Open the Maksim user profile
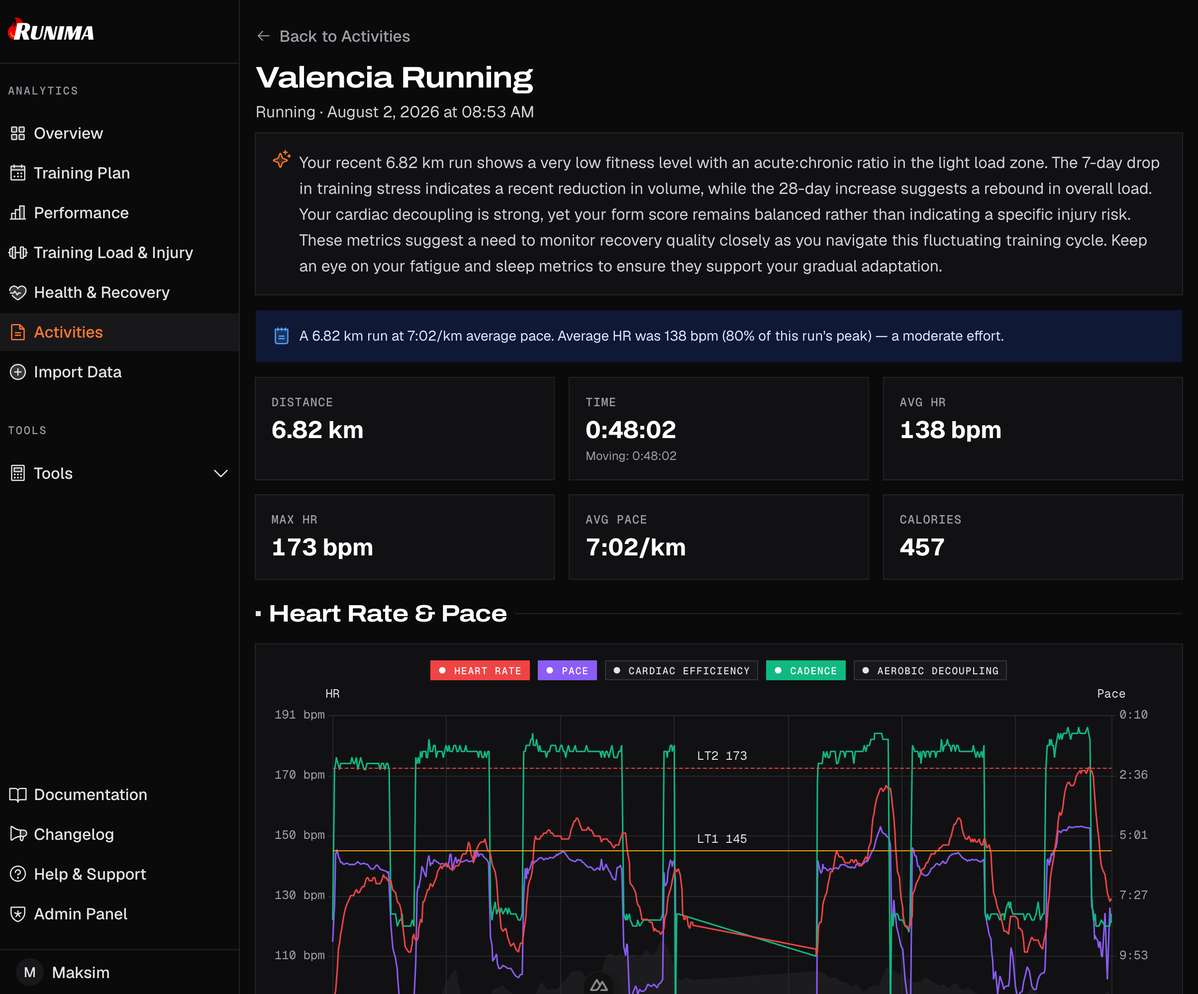 coord(119,972)
